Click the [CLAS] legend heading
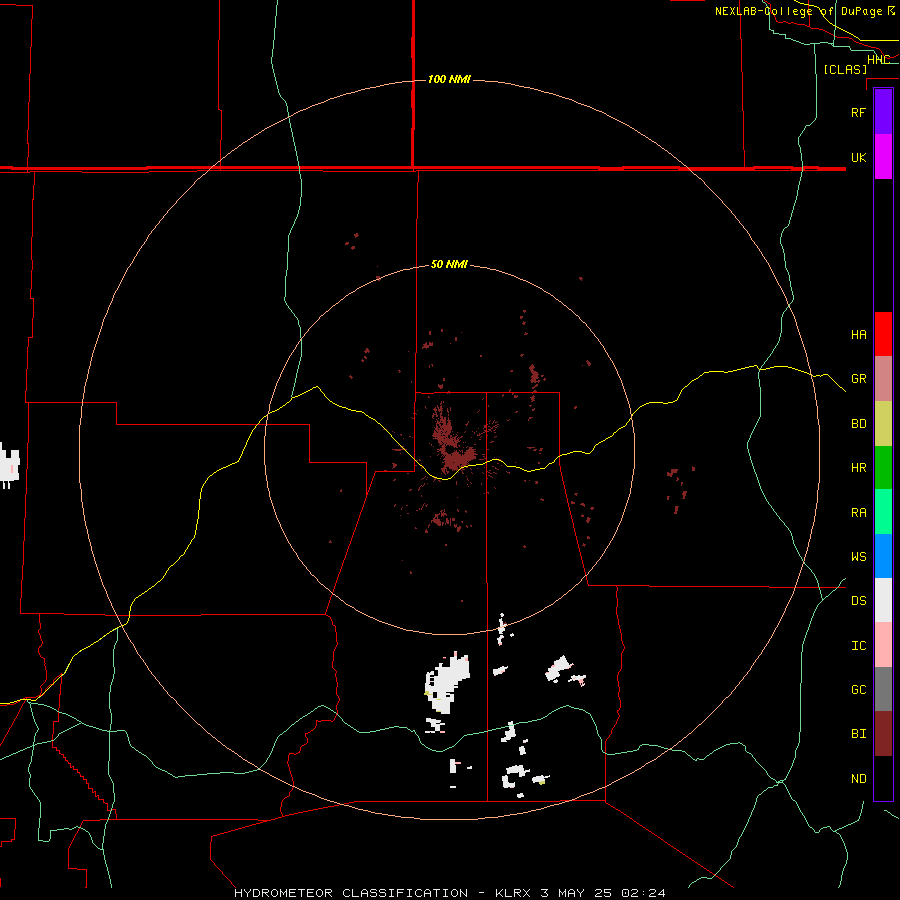The width and height of the screenshot is (900, 900). [845, 69]
